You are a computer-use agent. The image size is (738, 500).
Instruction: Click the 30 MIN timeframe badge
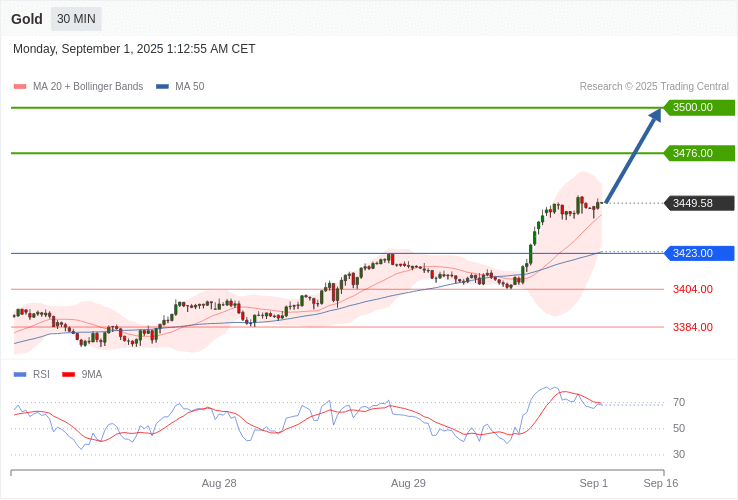pos(76,19)
